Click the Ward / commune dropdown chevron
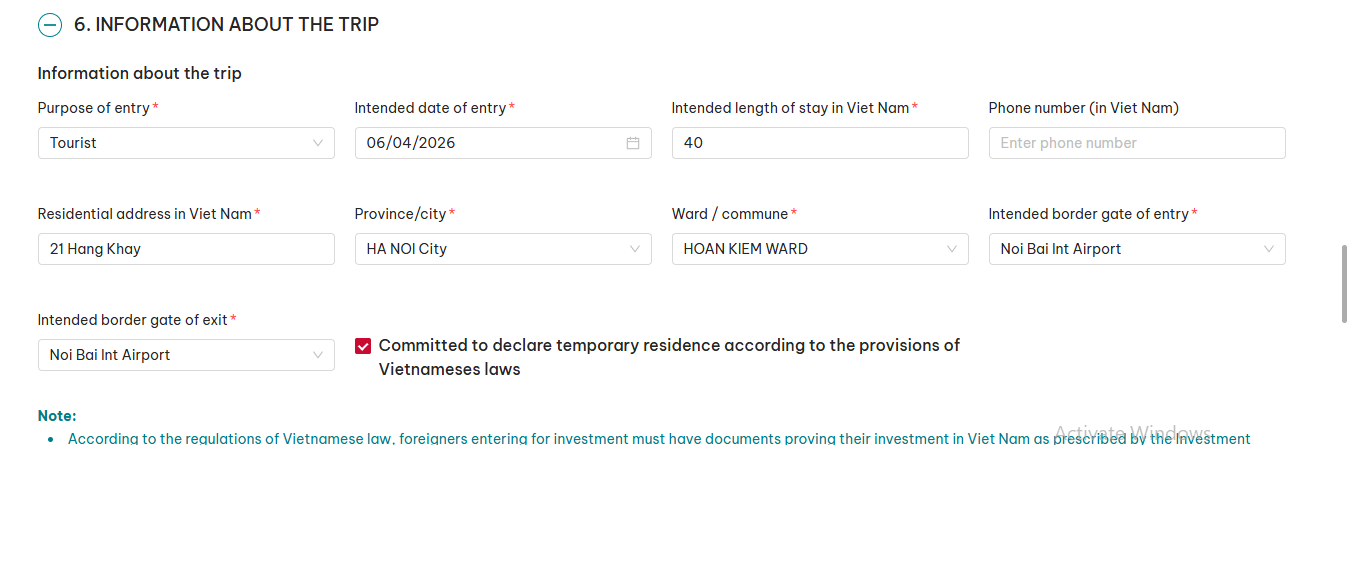This screenshot has height=568, width=1347. click(x=952, y=249)
